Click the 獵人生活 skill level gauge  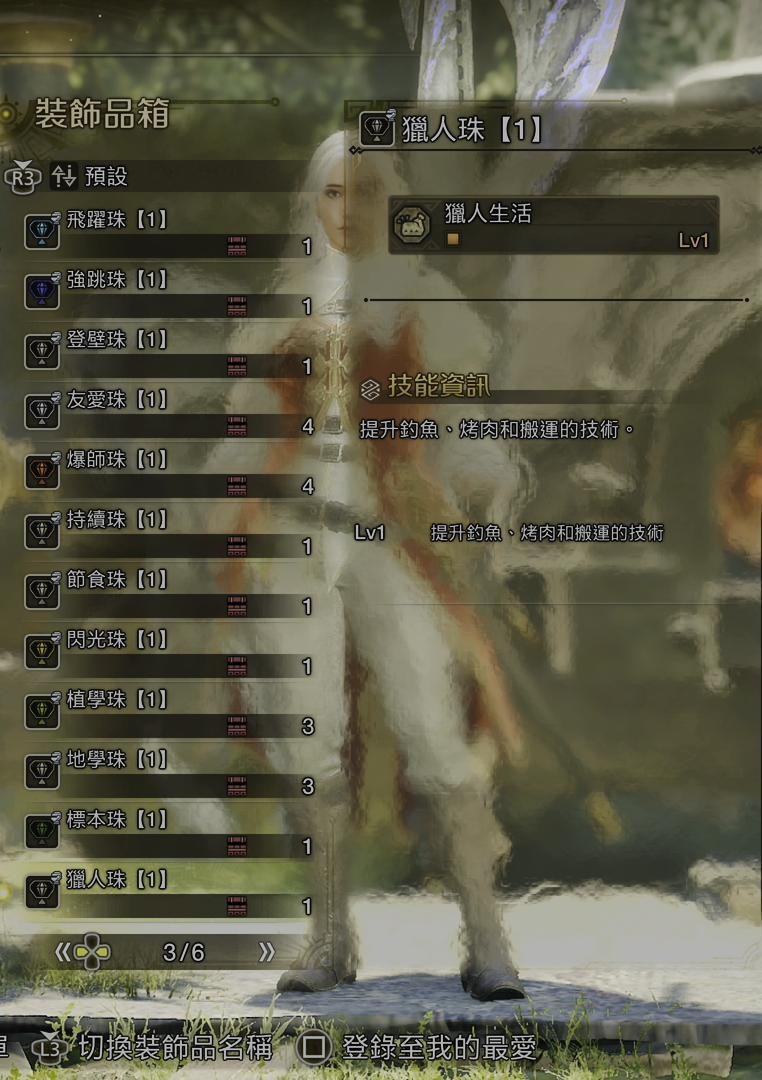453,239
